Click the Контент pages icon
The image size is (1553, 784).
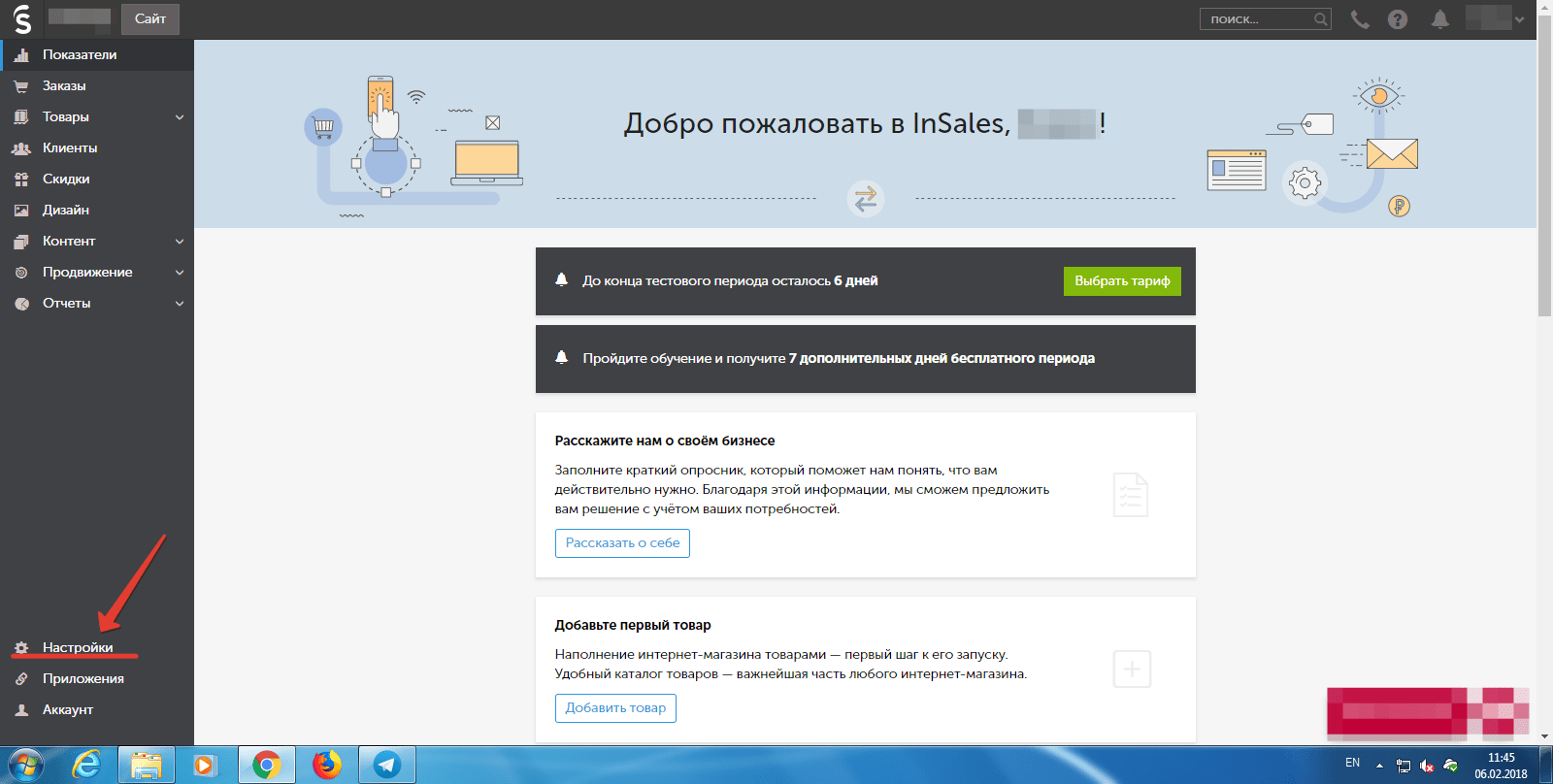(21, 242)
